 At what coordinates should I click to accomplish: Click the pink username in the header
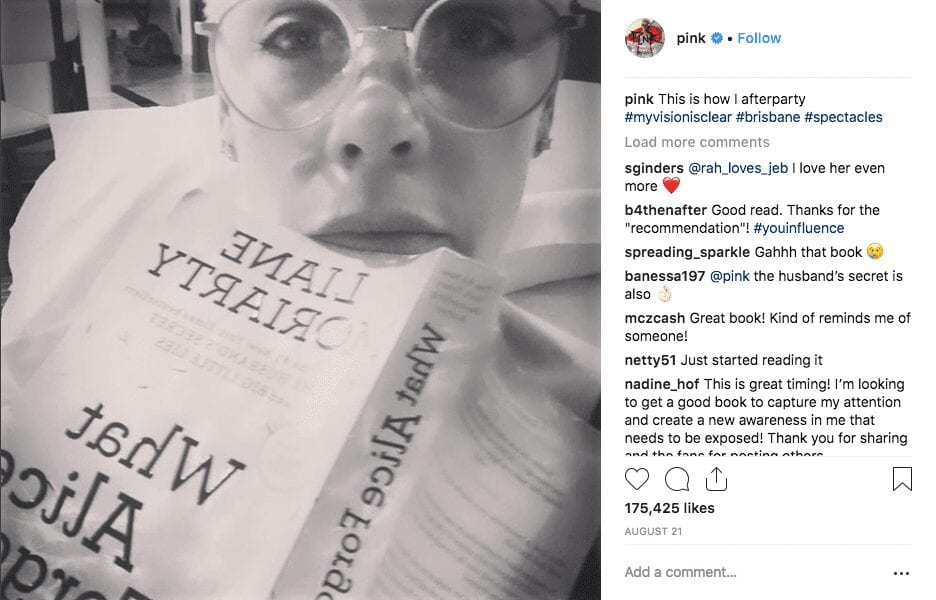[x=691, y=38]
